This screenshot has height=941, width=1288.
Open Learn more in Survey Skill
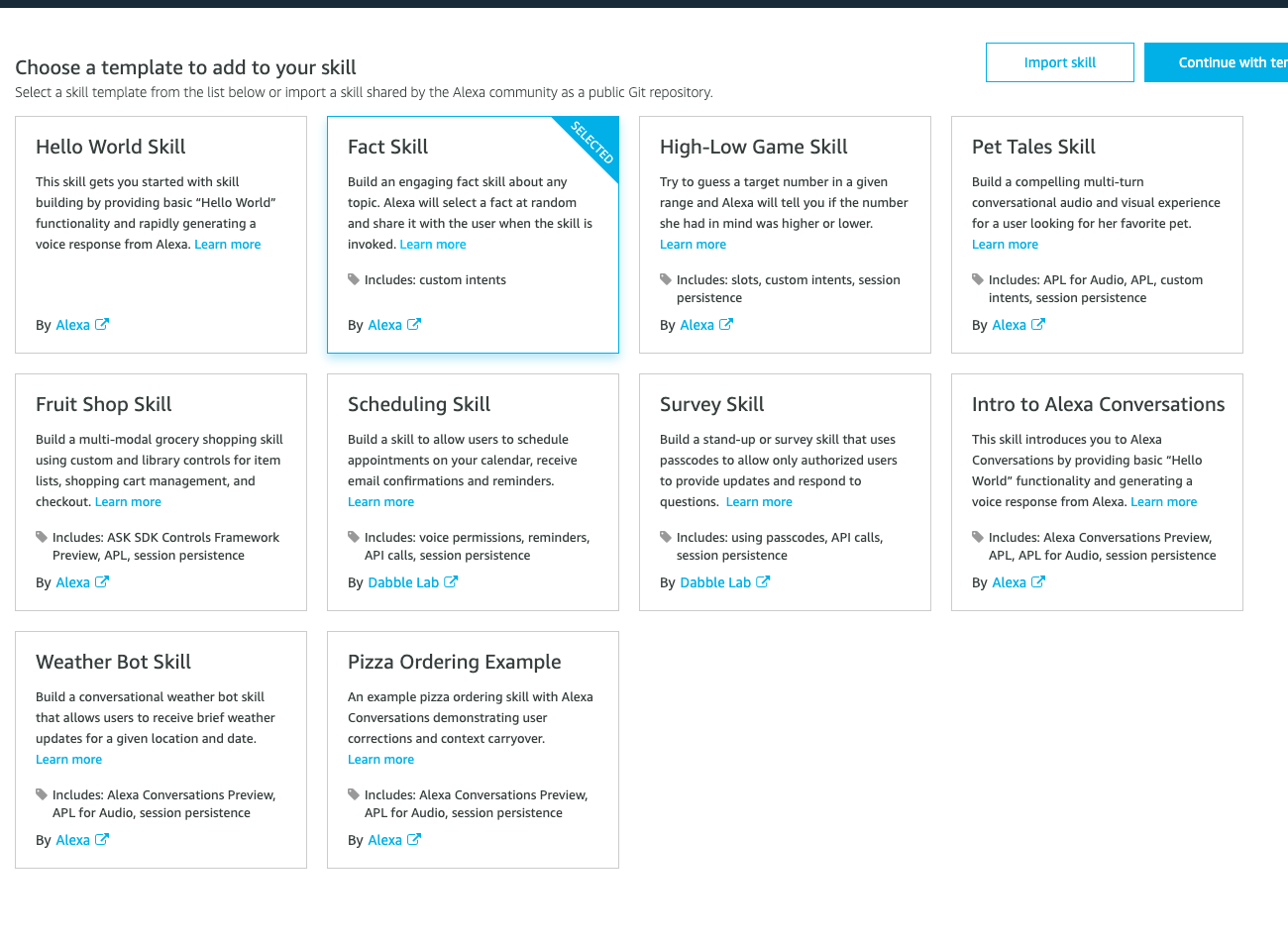tap(759, 502)
